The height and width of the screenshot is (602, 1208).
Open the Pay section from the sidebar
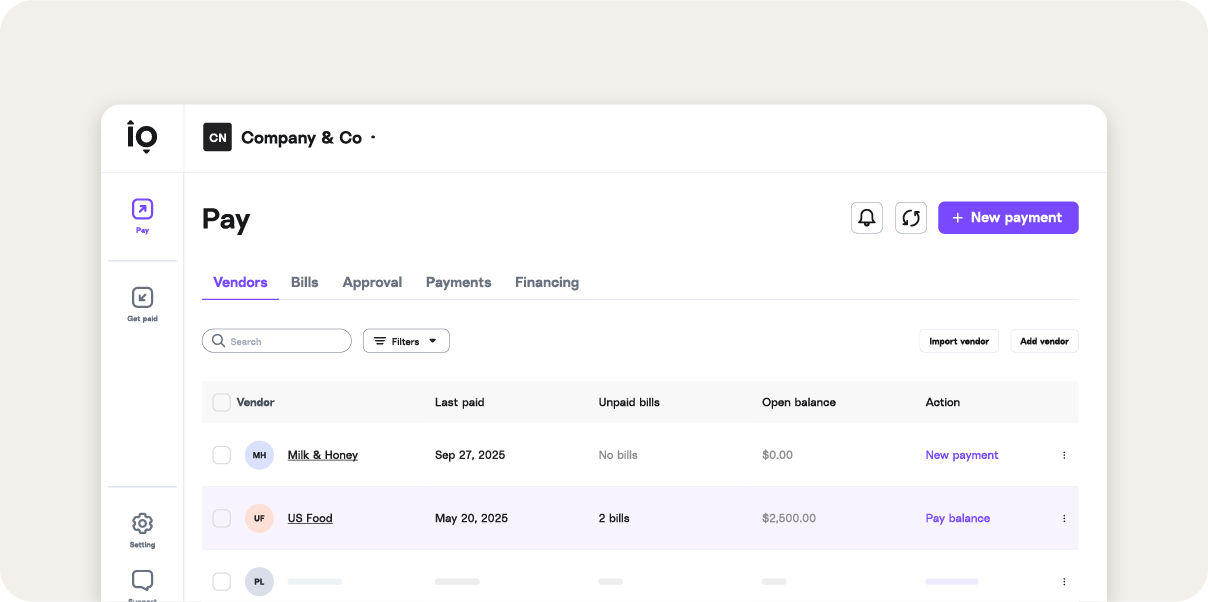(142, 213)
